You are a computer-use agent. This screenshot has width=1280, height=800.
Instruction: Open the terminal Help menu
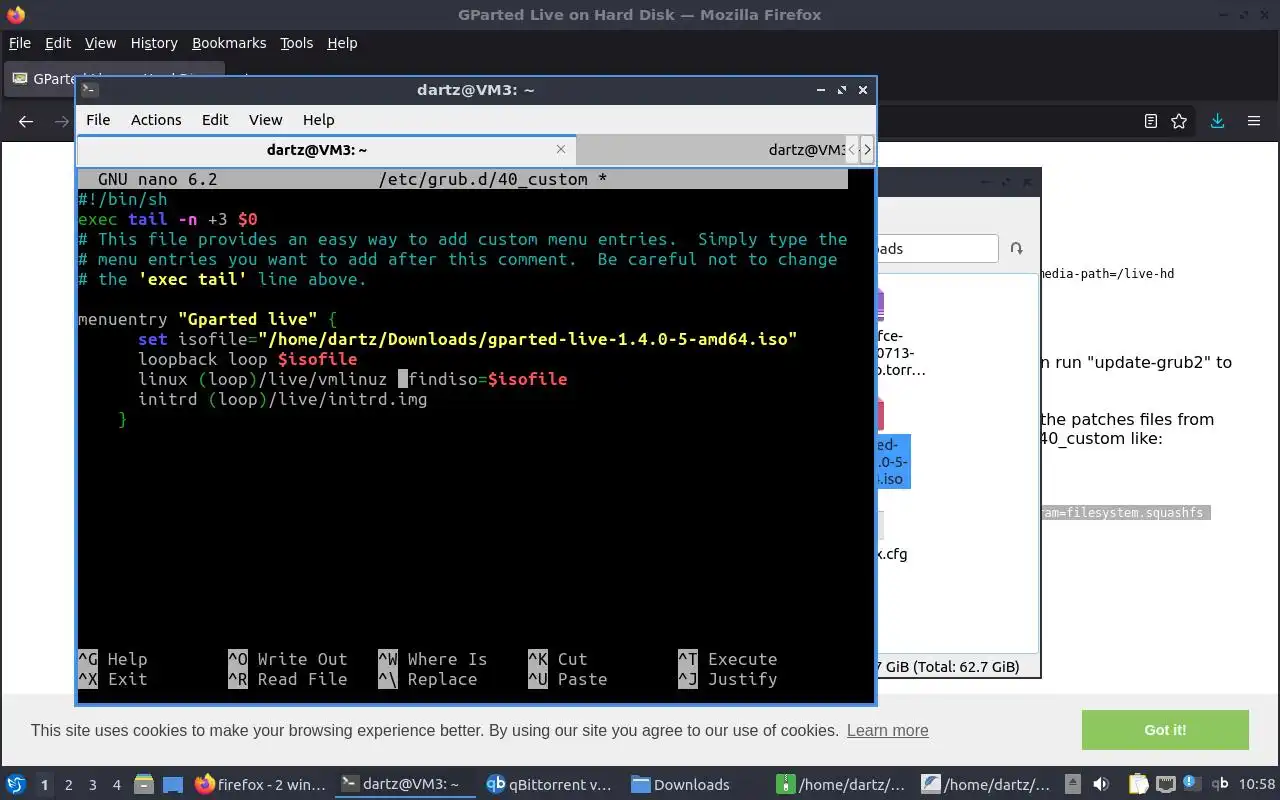click(x=318, y=119)
